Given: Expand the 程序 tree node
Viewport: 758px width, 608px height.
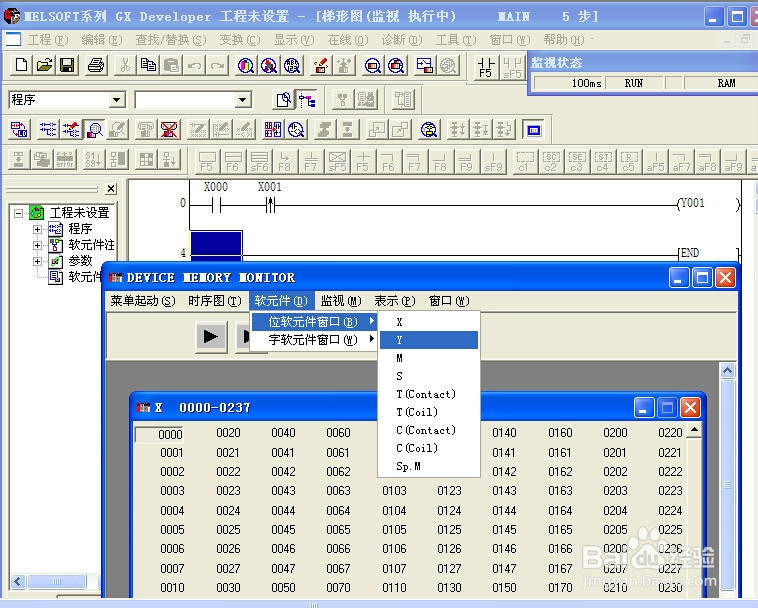Looking at the screenshot, I should tap(37, 229).
